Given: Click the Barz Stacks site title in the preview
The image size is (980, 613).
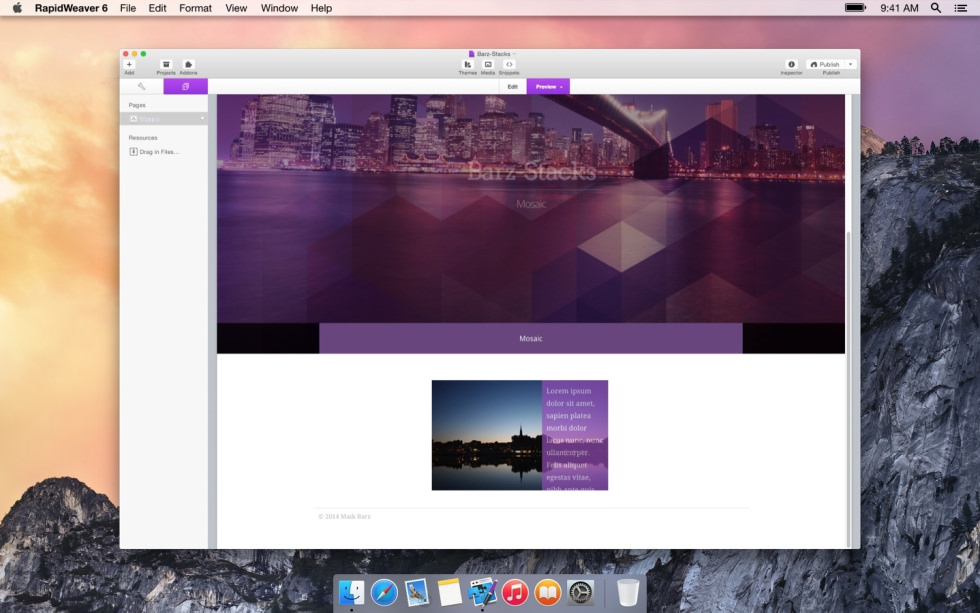Looking at the screenshot, I should (x=531, y=171).
